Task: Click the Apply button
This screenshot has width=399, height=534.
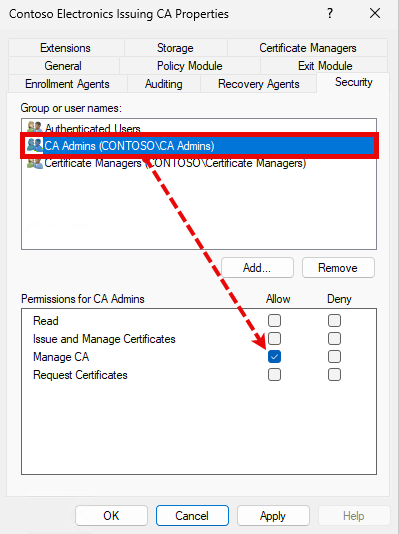Action: pyautogui.click(x=273, y=516)
